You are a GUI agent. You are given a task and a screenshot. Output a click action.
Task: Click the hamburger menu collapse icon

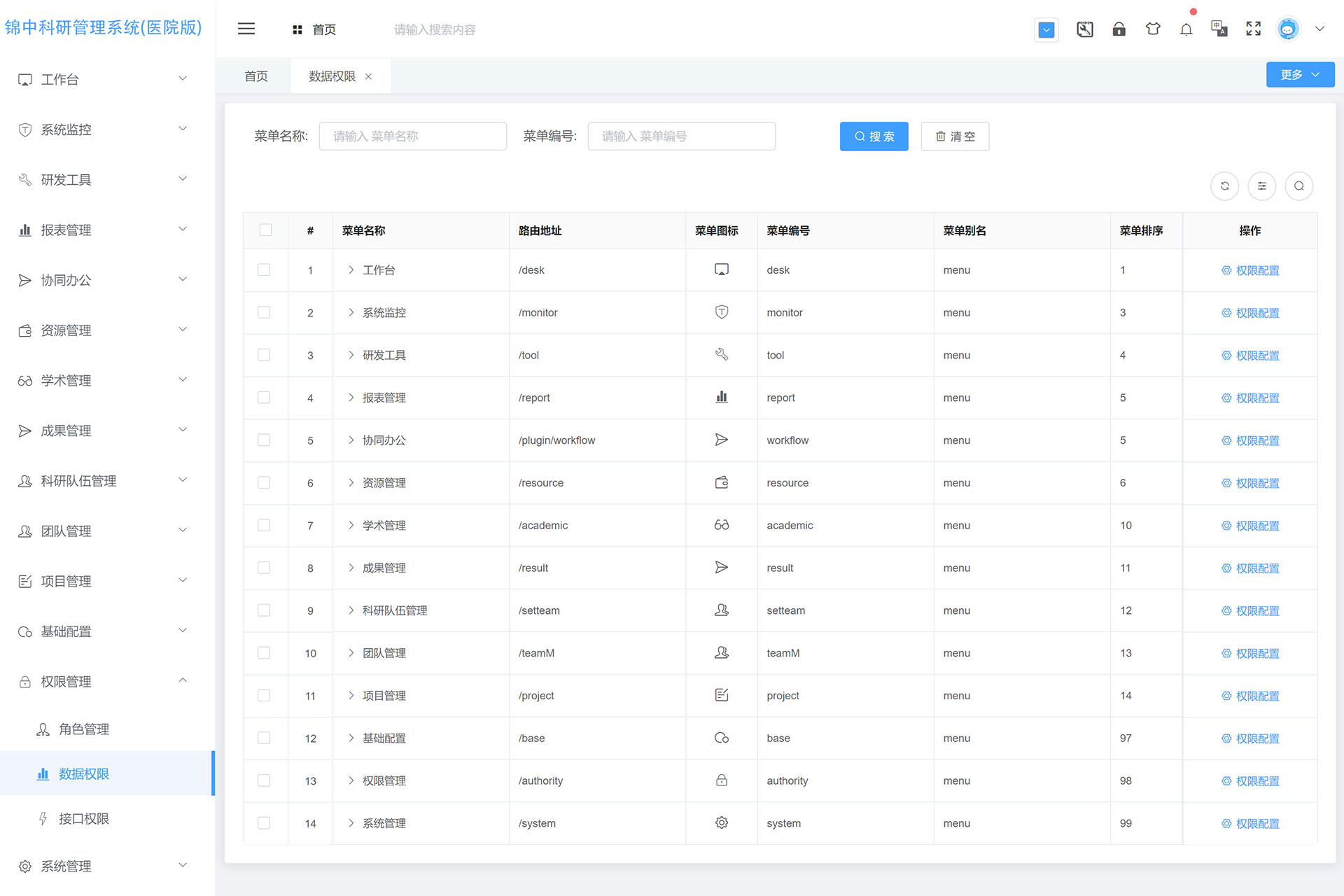coord(246,29)
